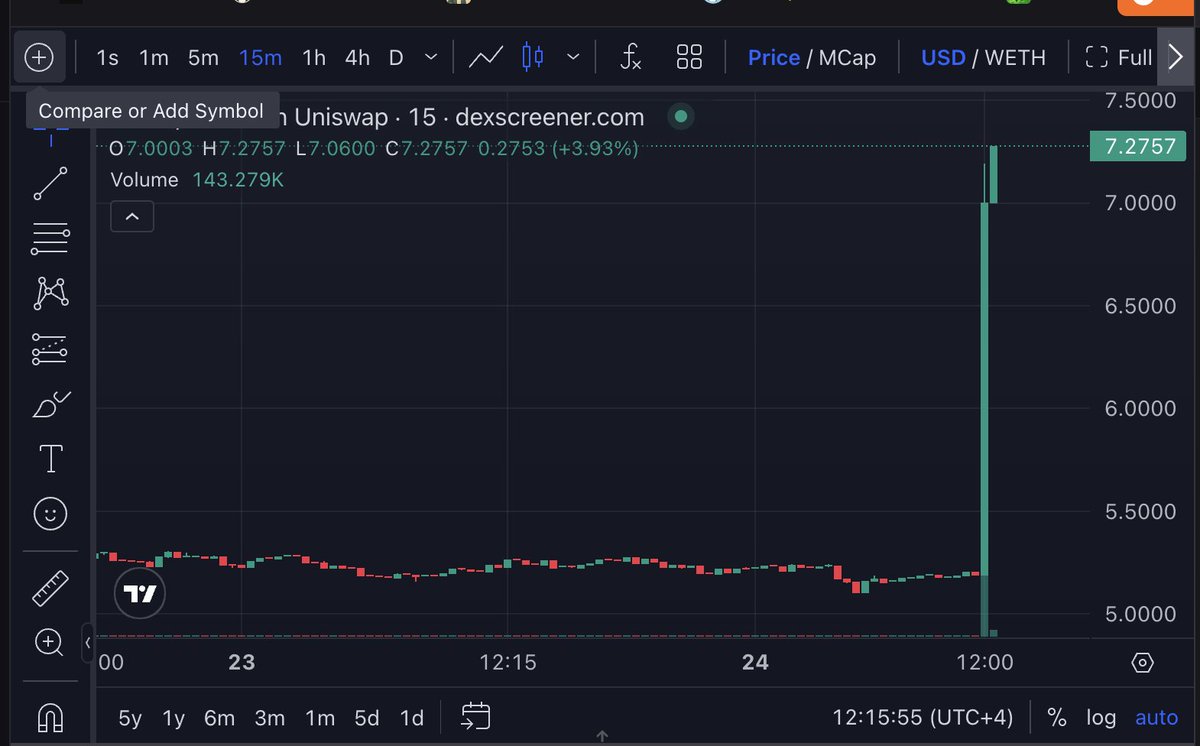The image size is (1200, 746).
Task: Click the Compare or Add Symbol plus icon
Action: tap(39, 58)
